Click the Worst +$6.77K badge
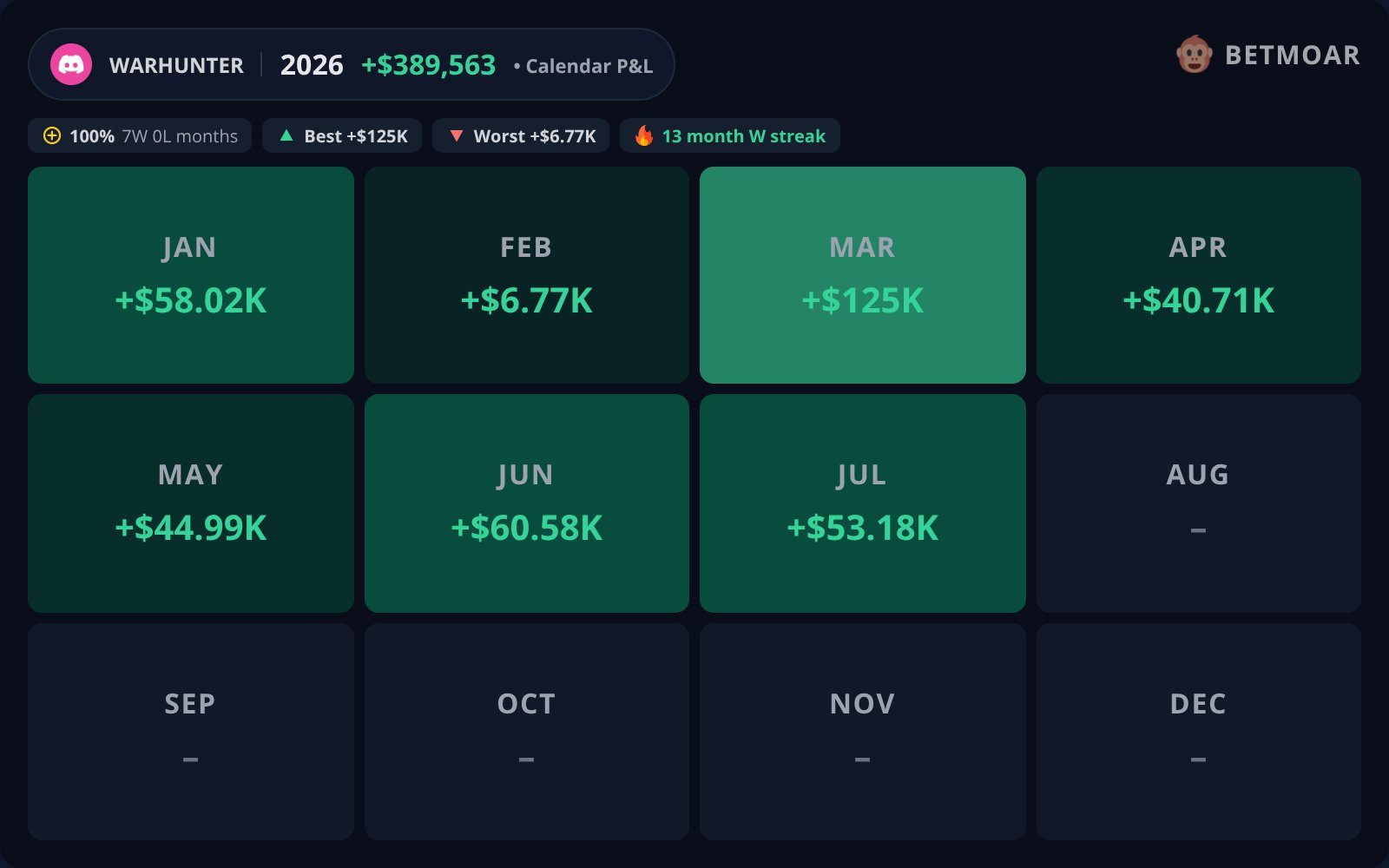The width and height of the screenshot is (1389, 868). [x=521, y=135]
